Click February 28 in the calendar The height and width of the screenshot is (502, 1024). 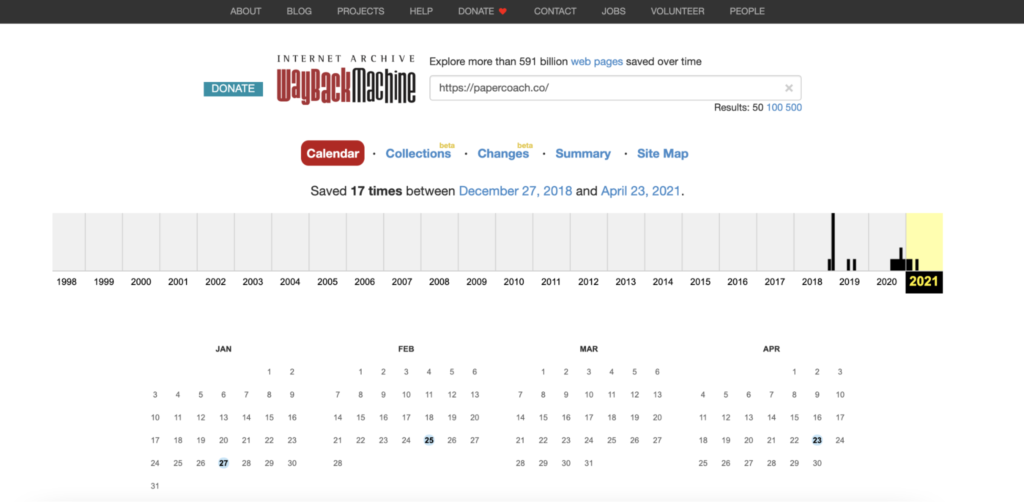338,463
